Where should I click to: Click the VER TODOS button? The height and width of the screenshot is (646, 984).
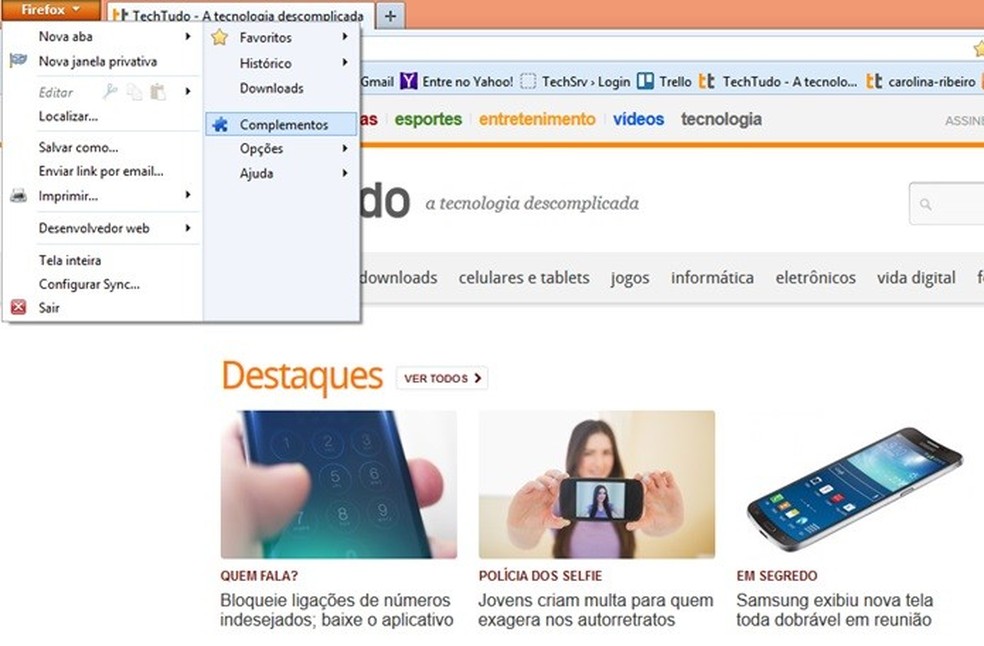pos(442,378)
